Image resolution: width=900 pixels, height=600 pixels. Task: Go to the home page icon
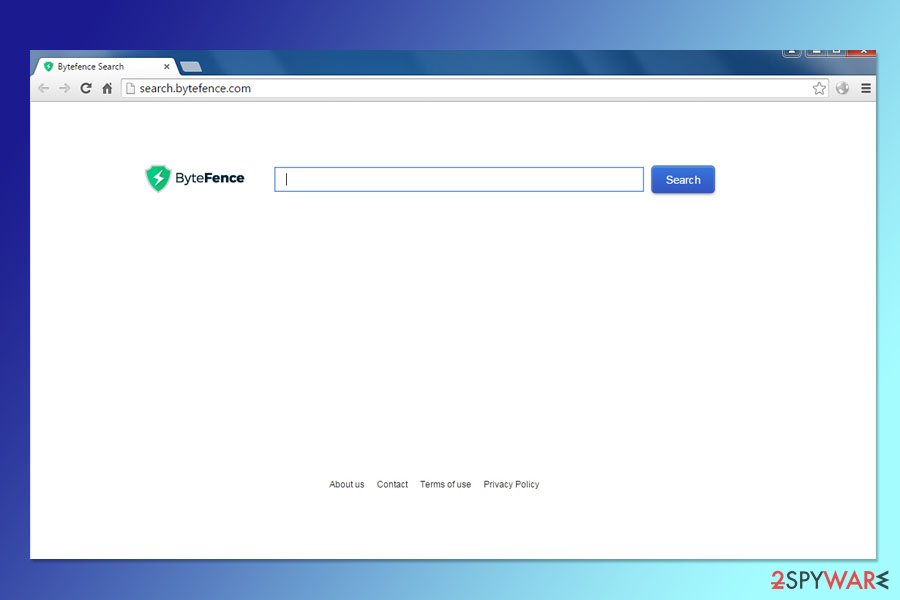pos(107,88)
